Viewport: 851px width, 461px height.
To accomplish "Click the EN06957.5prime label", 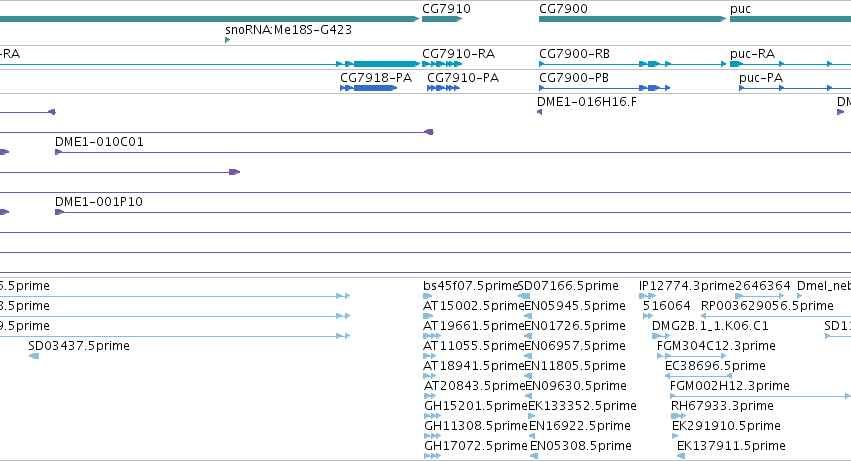I will (575, 345).
